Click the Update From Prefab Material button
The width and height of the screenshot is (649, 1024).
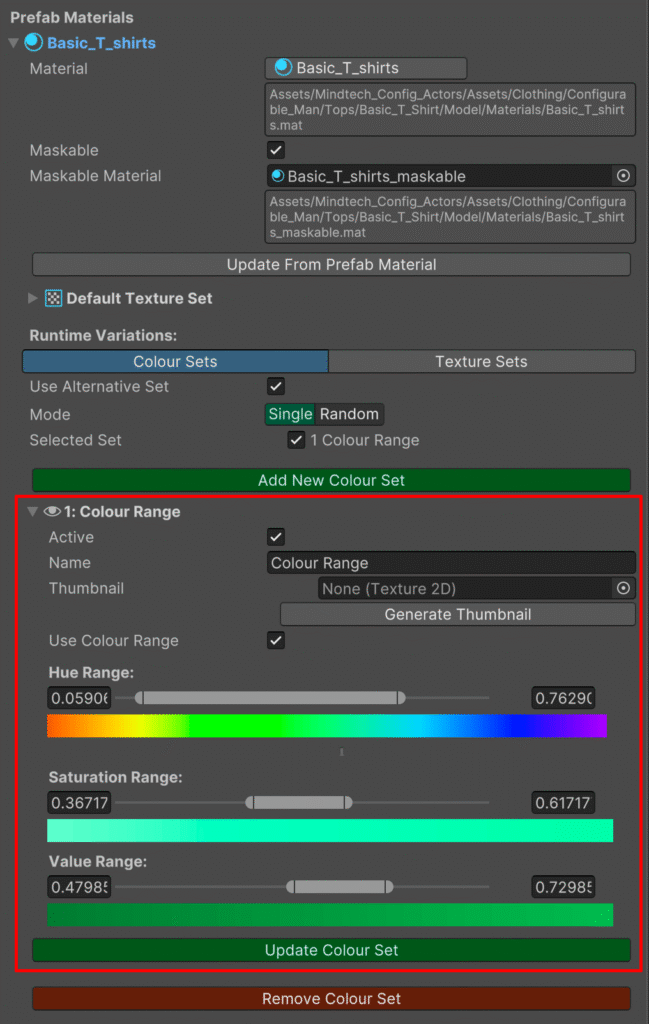click(x=331, y=265)
